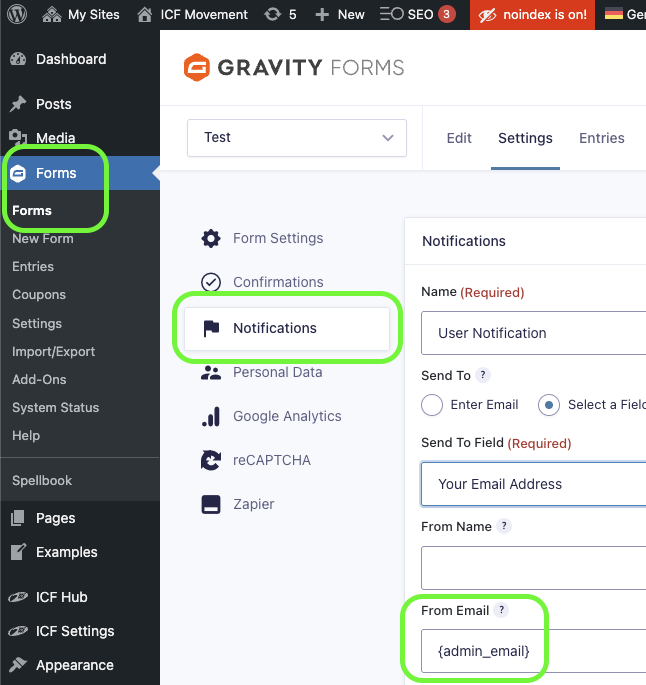
Task: Open ICF Movement site menu
Action: [192, 14]
